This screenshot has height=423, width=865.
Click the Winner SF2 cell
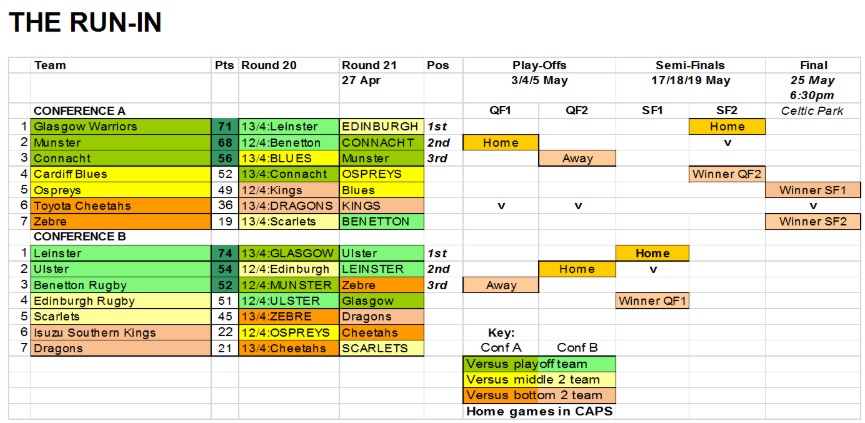coord(813,222)
